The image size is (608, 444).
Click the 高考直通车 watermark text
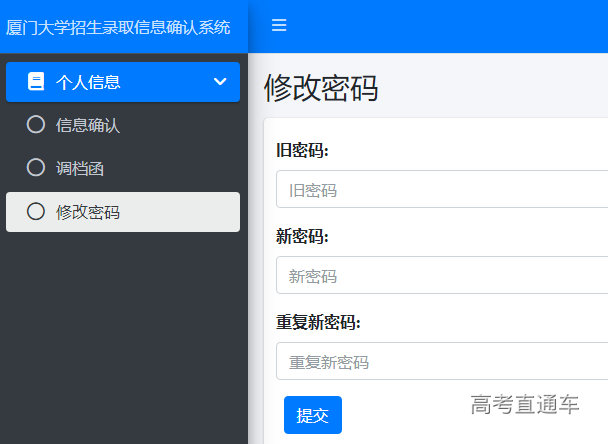(x=525, y=405)
